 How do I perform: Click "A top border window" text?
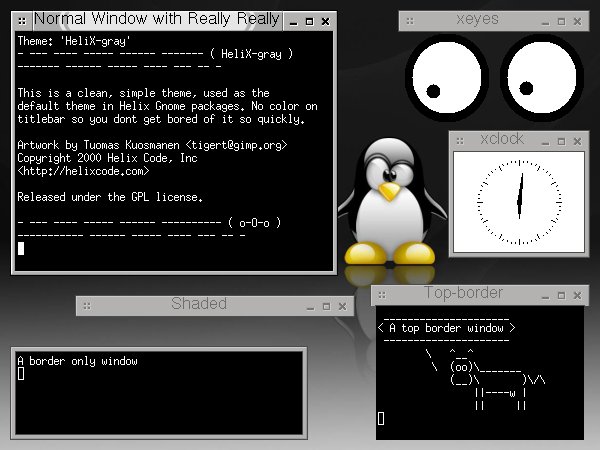(x=446, y=328)
